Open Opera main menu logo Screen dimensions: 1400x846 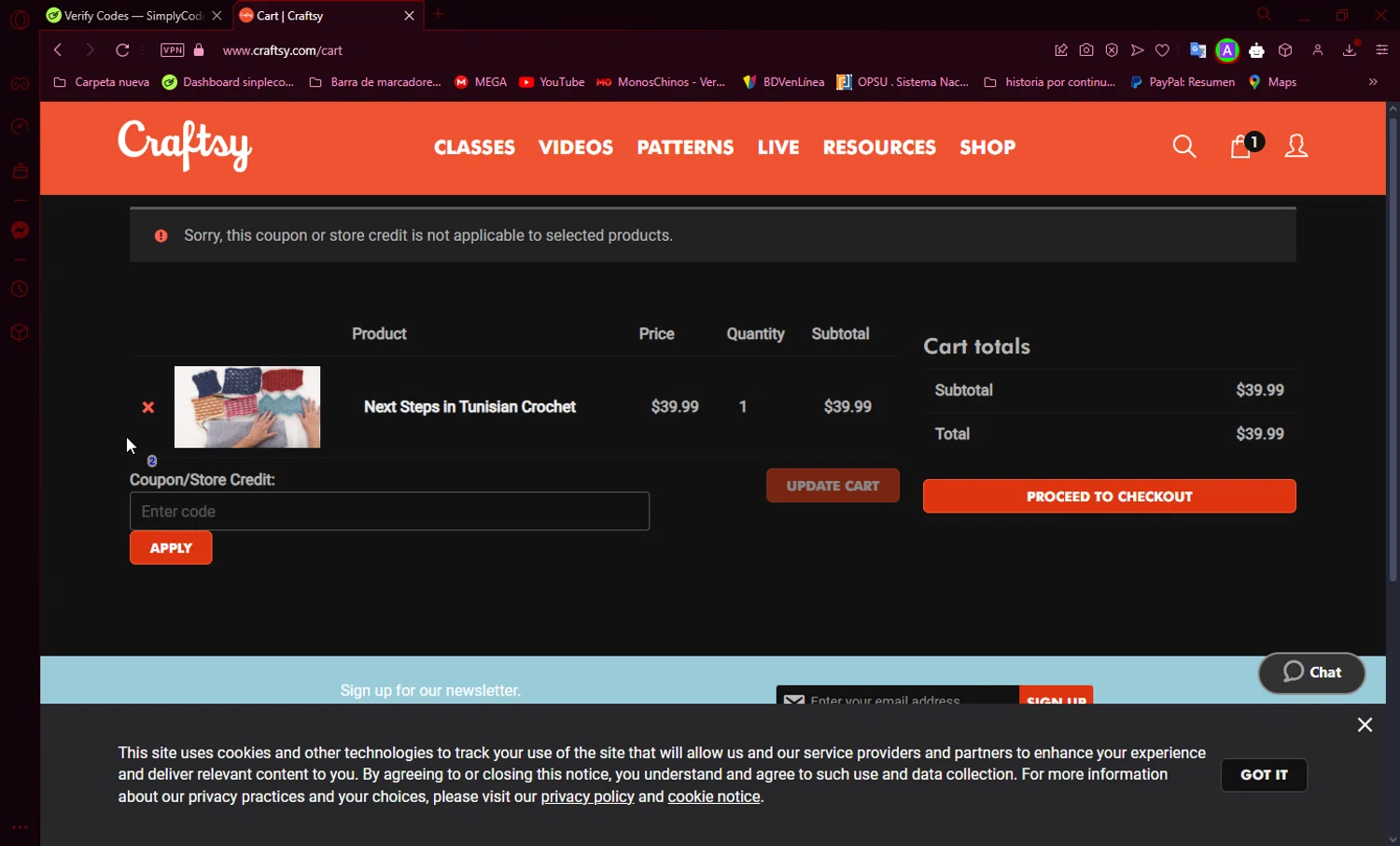point(20,19)
